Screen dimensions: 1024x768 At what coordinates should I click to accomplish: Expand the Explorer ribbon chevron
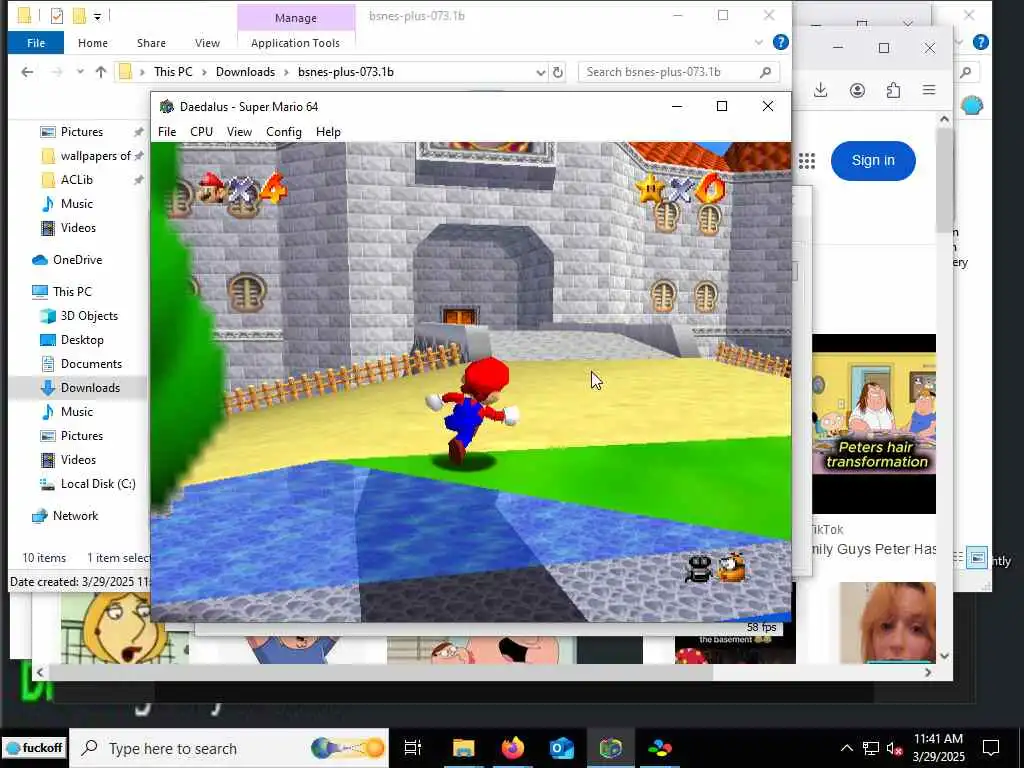(758, 43)
